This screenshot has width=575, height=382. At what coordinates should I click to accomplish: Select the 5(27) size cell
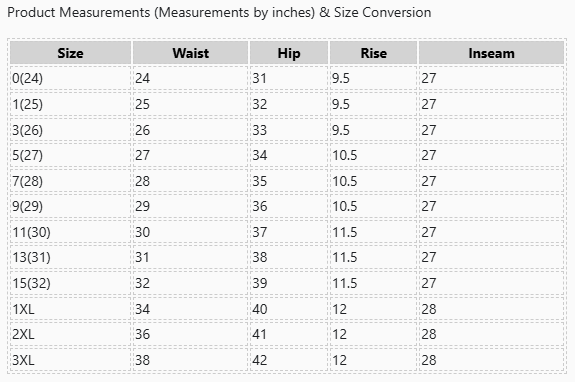pyautogui.click(x=70, y=155)
